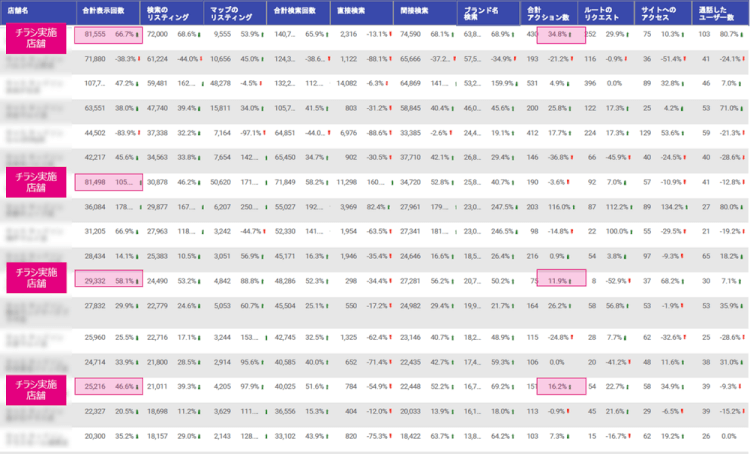Sort by the 合計検索回数 header
The height and width of the screenshot is (454, 750).
coord(295,11)
